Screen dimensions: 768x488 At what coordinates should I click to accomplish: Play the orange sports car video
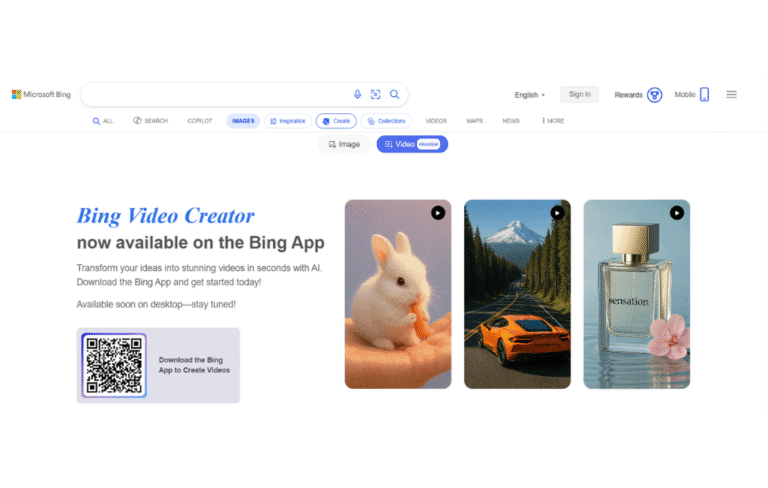[557, 212]
